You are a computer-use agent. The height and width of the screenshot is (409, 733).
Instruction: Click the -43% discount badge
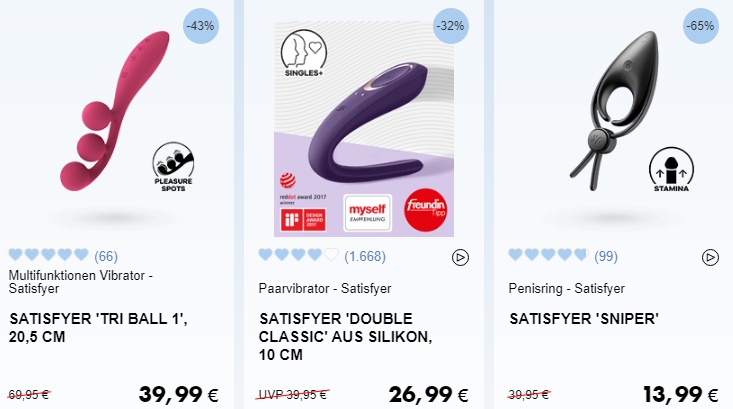[x=201, y=26]
